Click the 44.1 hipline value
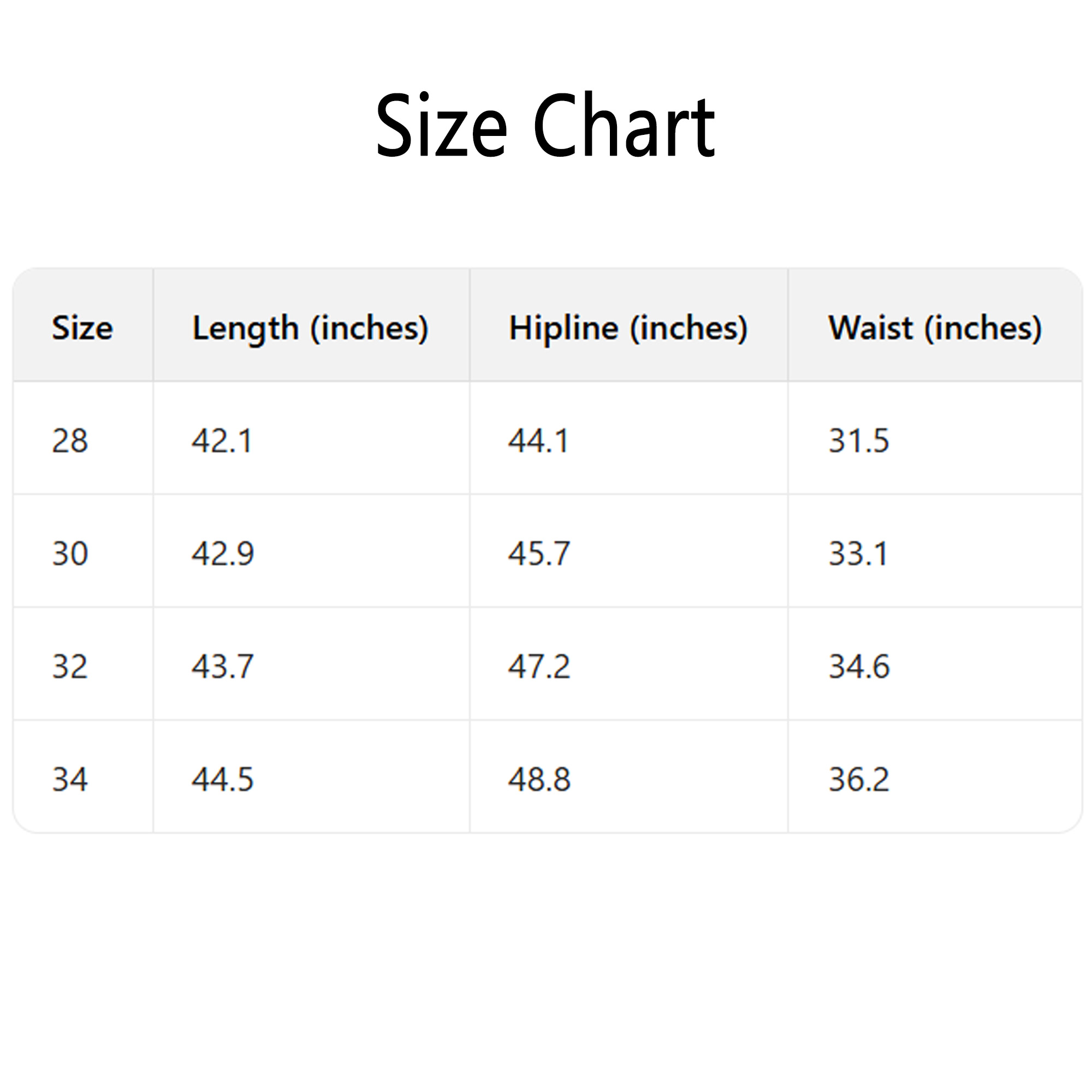The image size is (1092, 1092). click(x=539, y=440)
